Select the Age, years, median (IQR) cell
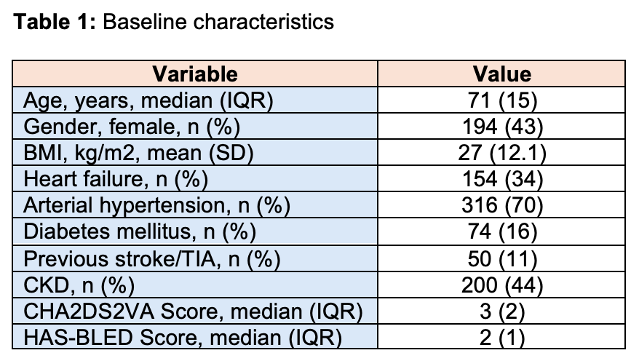The width and height of the screenshot is (640, 362). click(195, 100)
